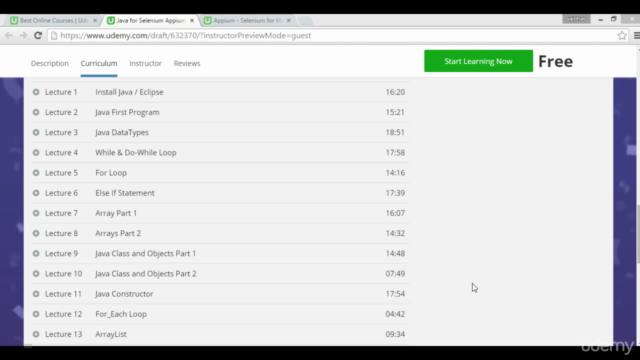Click the play icon next to Lecture 2

[36, 112]
